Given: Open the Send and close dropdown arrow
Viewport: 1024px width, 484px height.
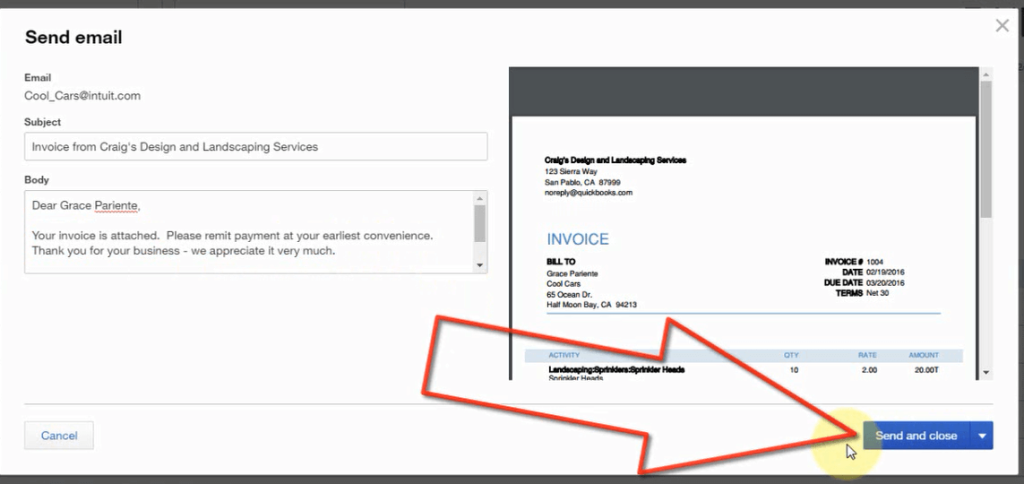Looking at the screenshot, I should (x=982, y=436).
